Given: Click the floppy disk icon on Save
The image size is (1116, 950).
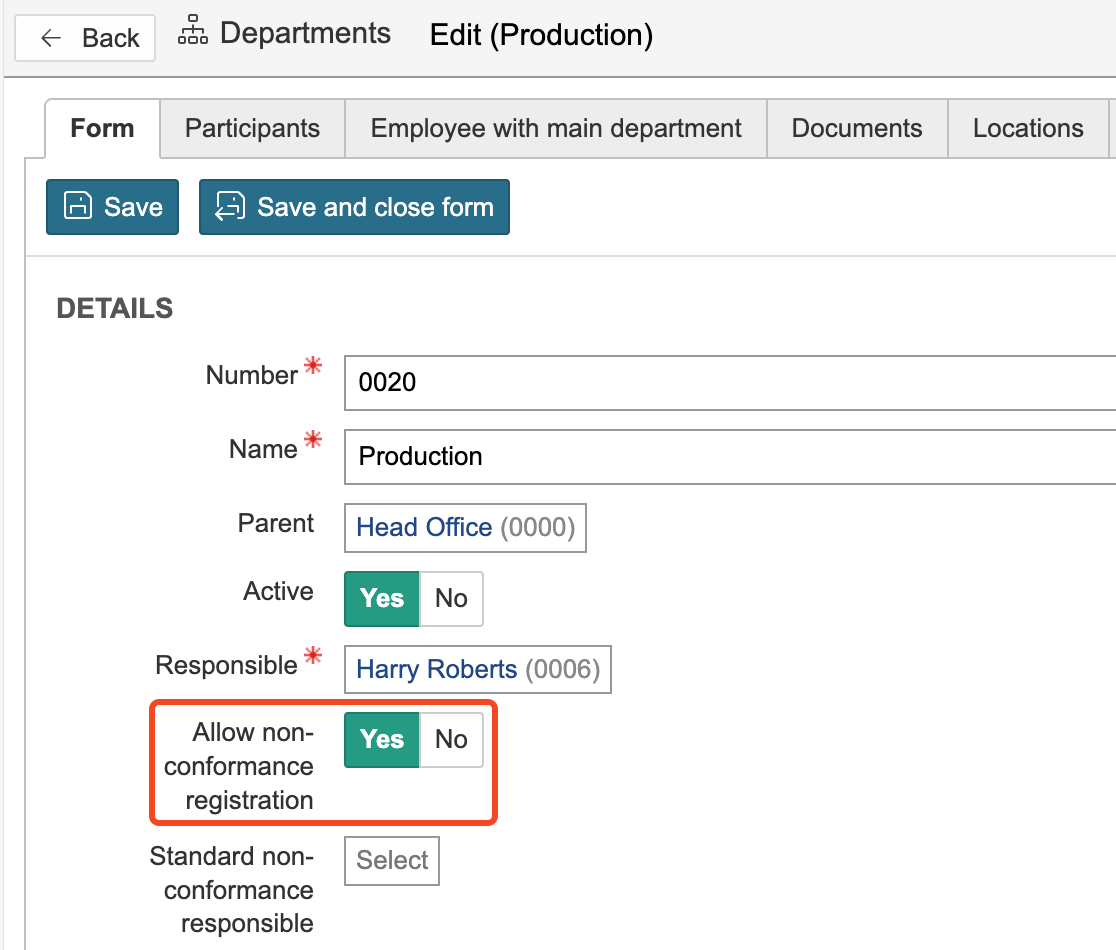Looking at the screenshot, I should pos(77,207).
